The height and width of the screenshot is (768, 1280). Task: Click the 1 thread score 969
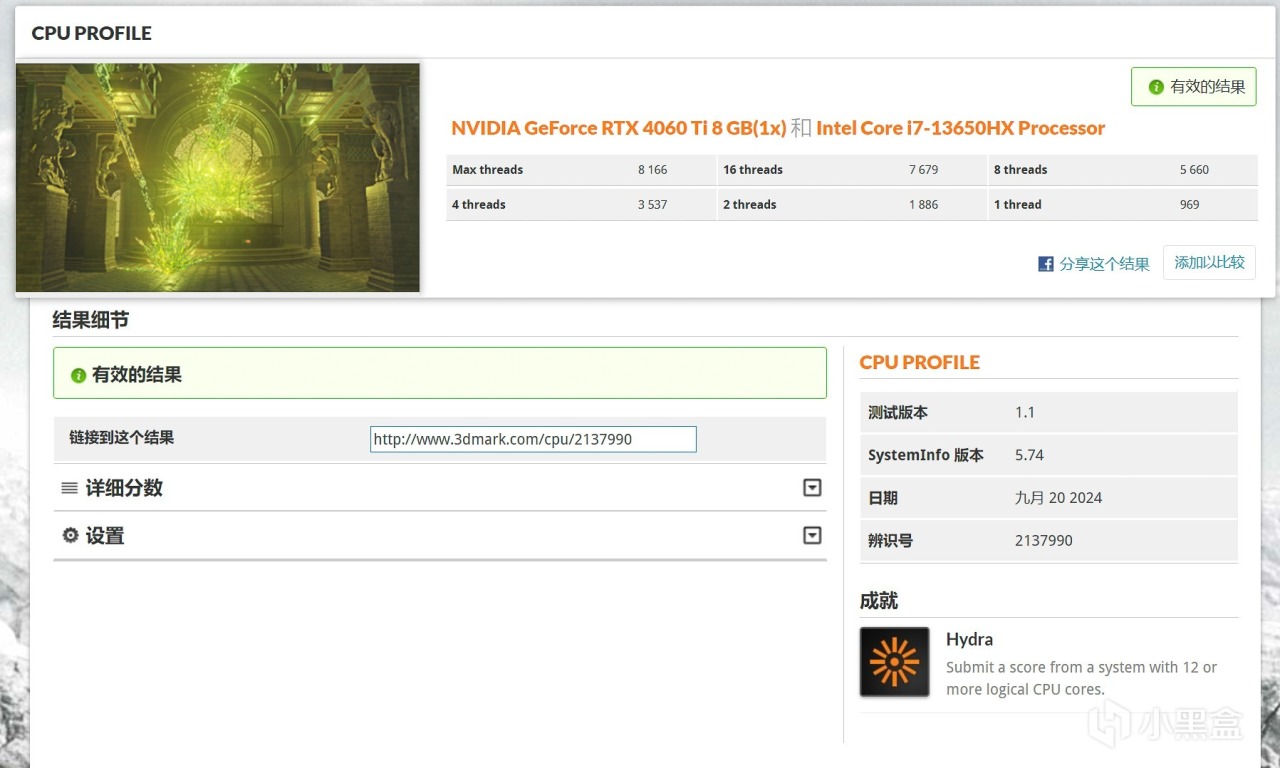pyautogui.click(x=1189, y=205)
